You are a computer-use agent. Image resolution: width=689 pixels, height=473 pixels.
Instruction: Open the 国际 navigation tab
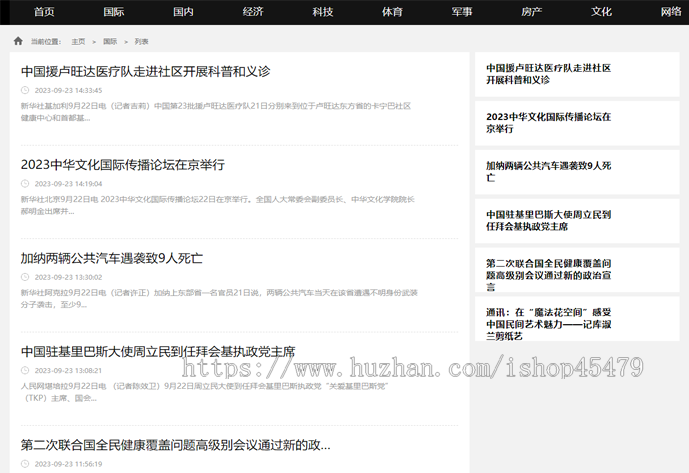tap(114, 12)
